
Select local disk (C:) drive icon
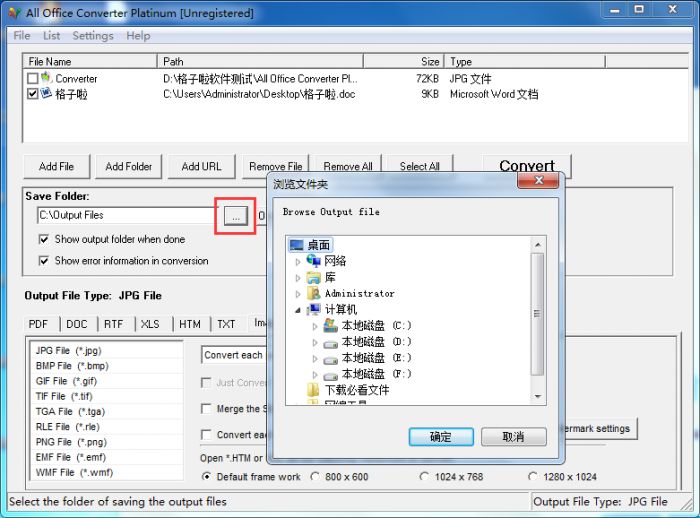pyautogui.click(x=331, y=325)
